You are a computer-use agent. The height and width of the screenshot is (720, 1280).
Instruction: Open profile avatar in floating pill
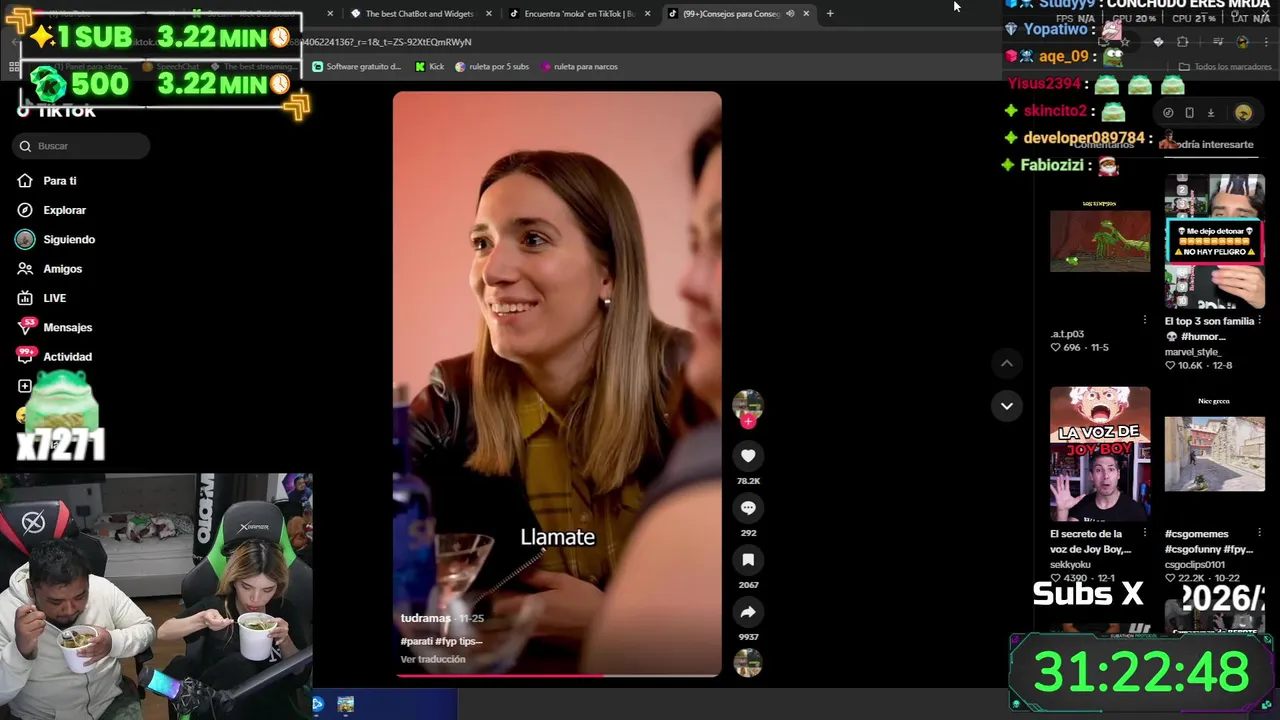pos(1243,113)
